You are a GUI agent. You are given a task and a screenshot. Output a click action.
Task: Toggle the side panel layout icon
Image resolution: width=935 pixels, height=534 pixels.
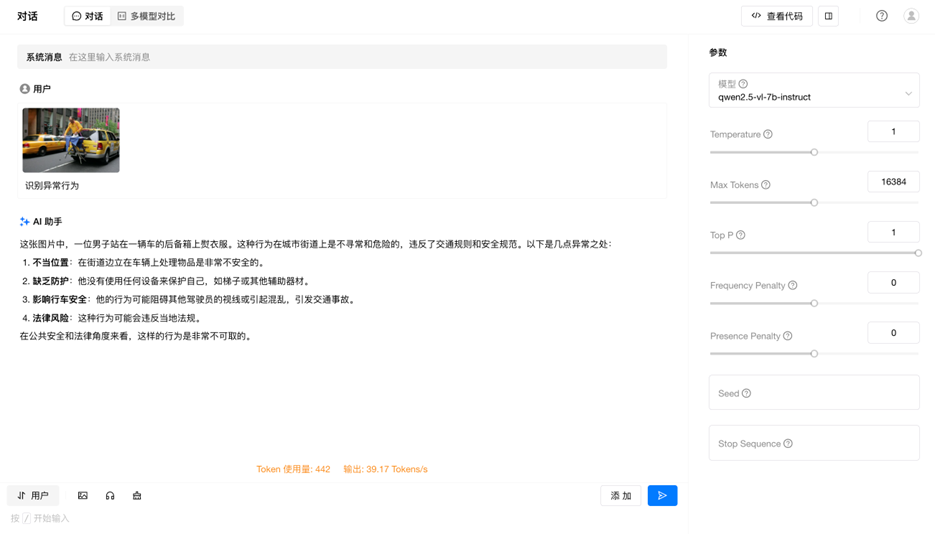tap(828, 16)
